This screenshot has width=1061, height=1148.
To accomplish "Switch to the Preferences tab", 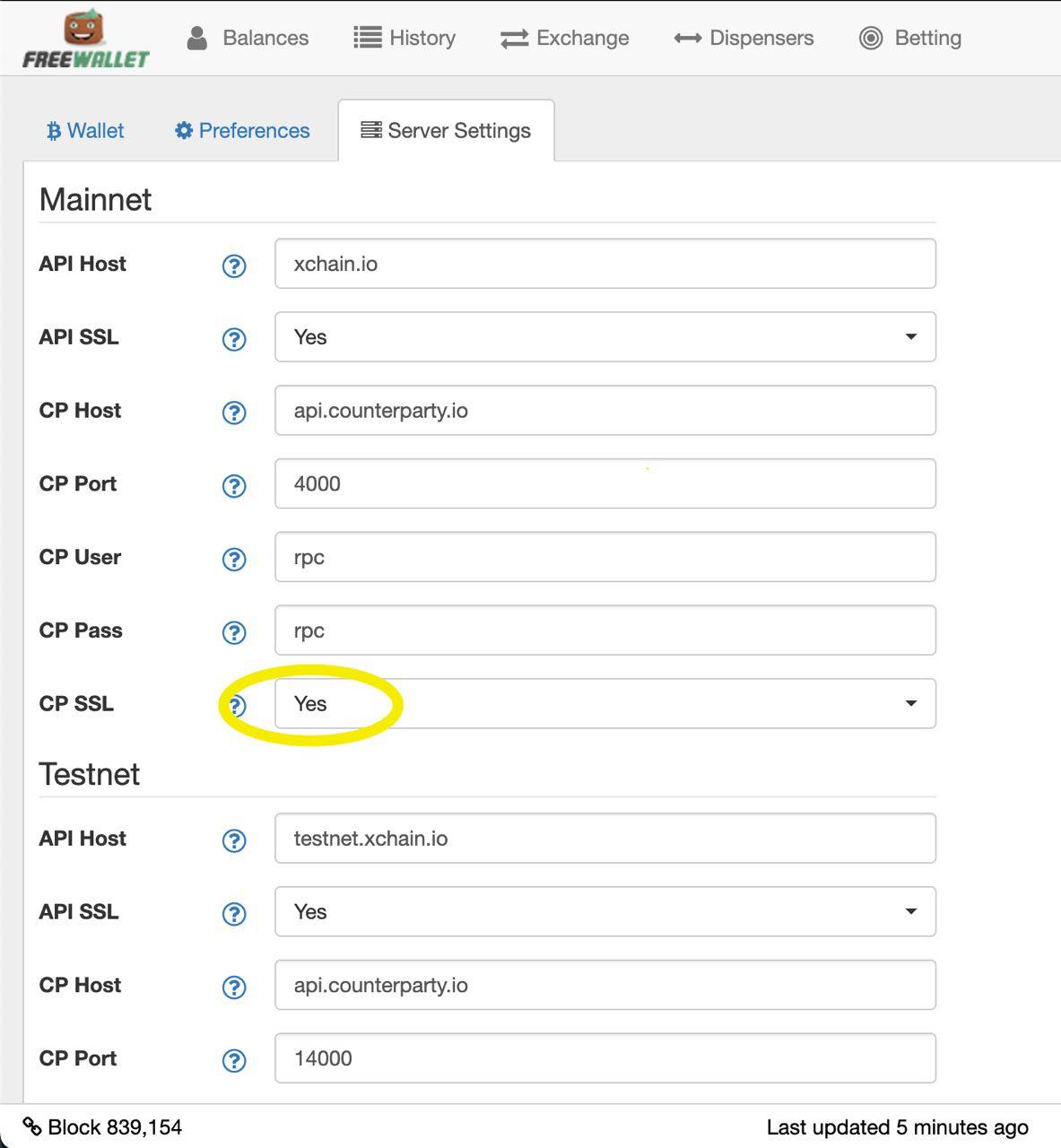I will pyautogui.click(x=242, y=131).
